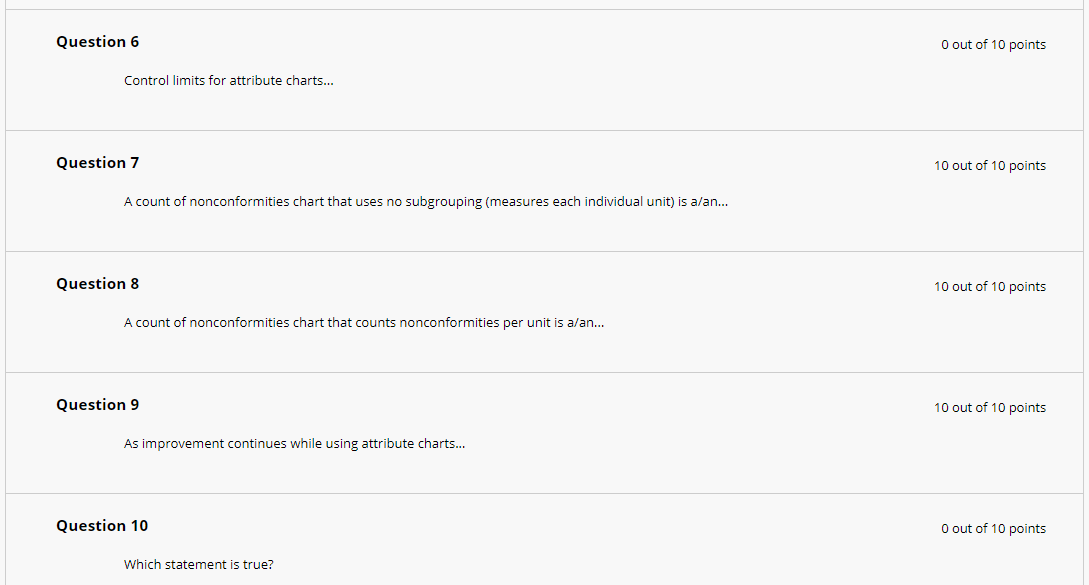Select the Question 8 heading
Screen dimensions: 1089x585
[97, 283]
